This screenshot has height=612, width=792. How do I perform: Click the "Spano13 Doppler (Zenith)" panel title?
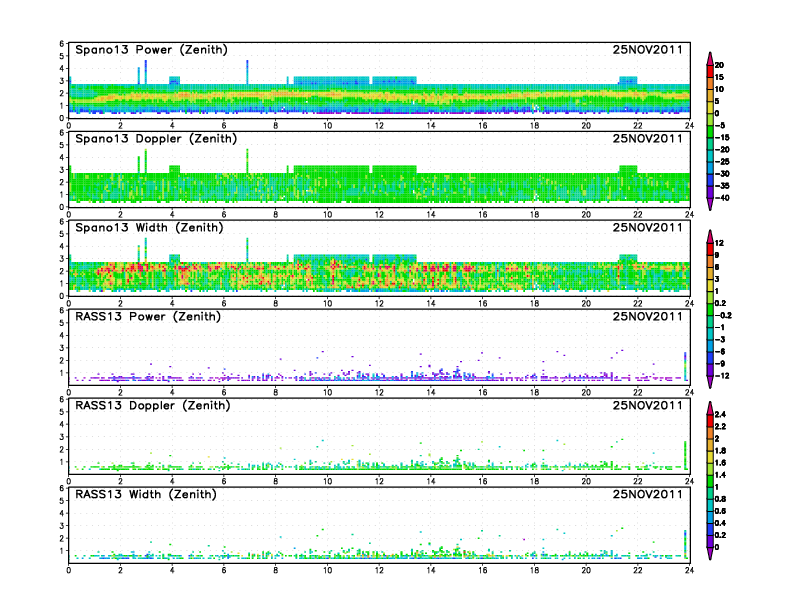(156, 139)
